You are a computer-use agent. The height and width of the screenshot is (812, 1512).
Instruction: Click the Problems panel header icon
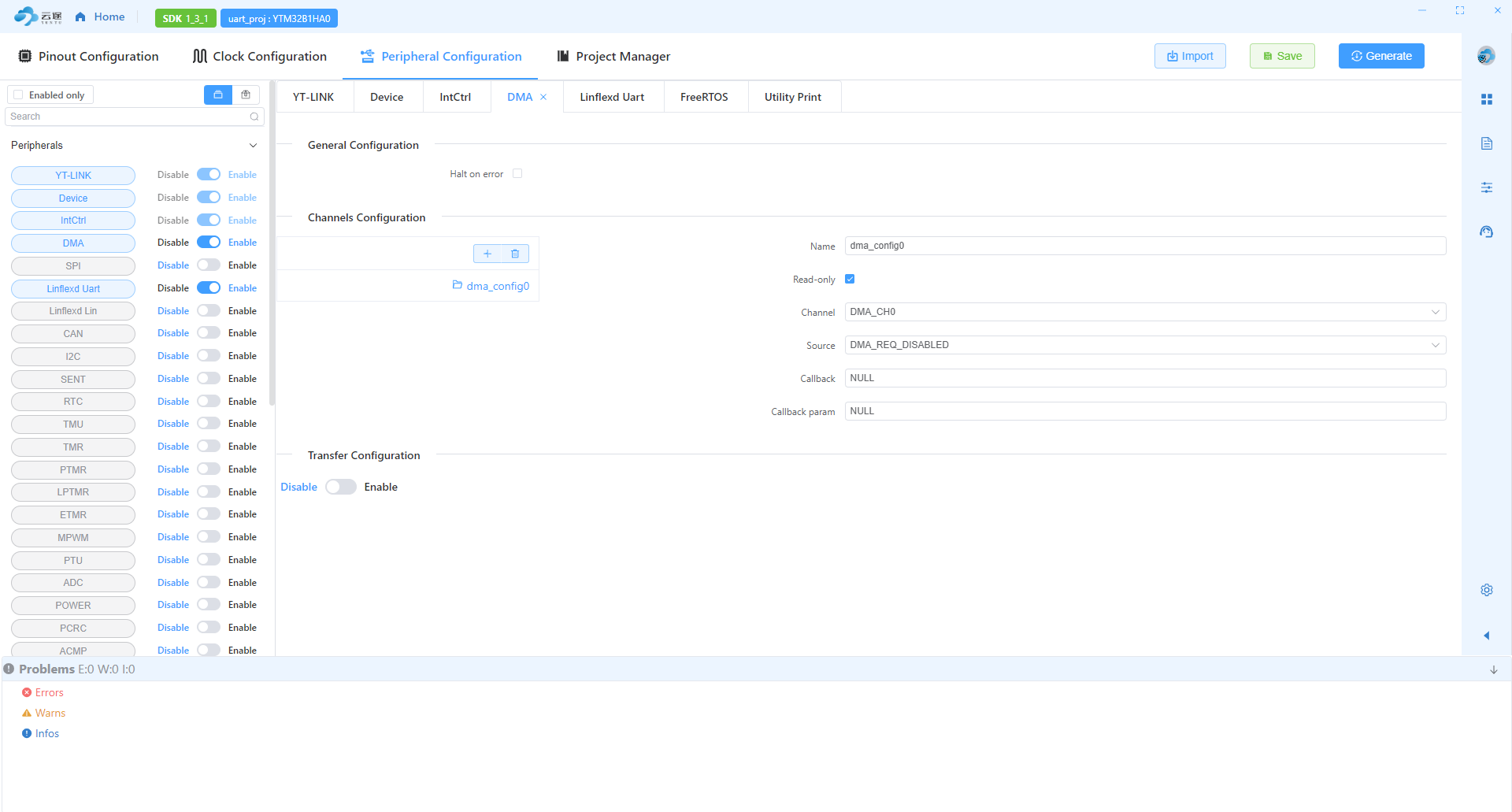9,669
